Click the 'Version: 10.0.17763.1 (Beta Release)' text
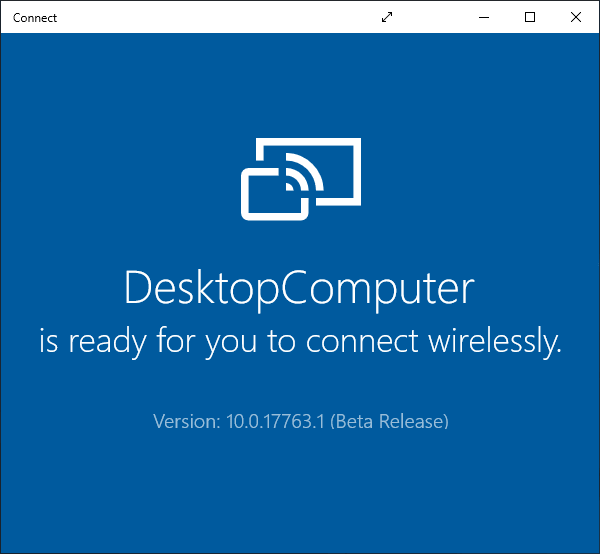 301,422
